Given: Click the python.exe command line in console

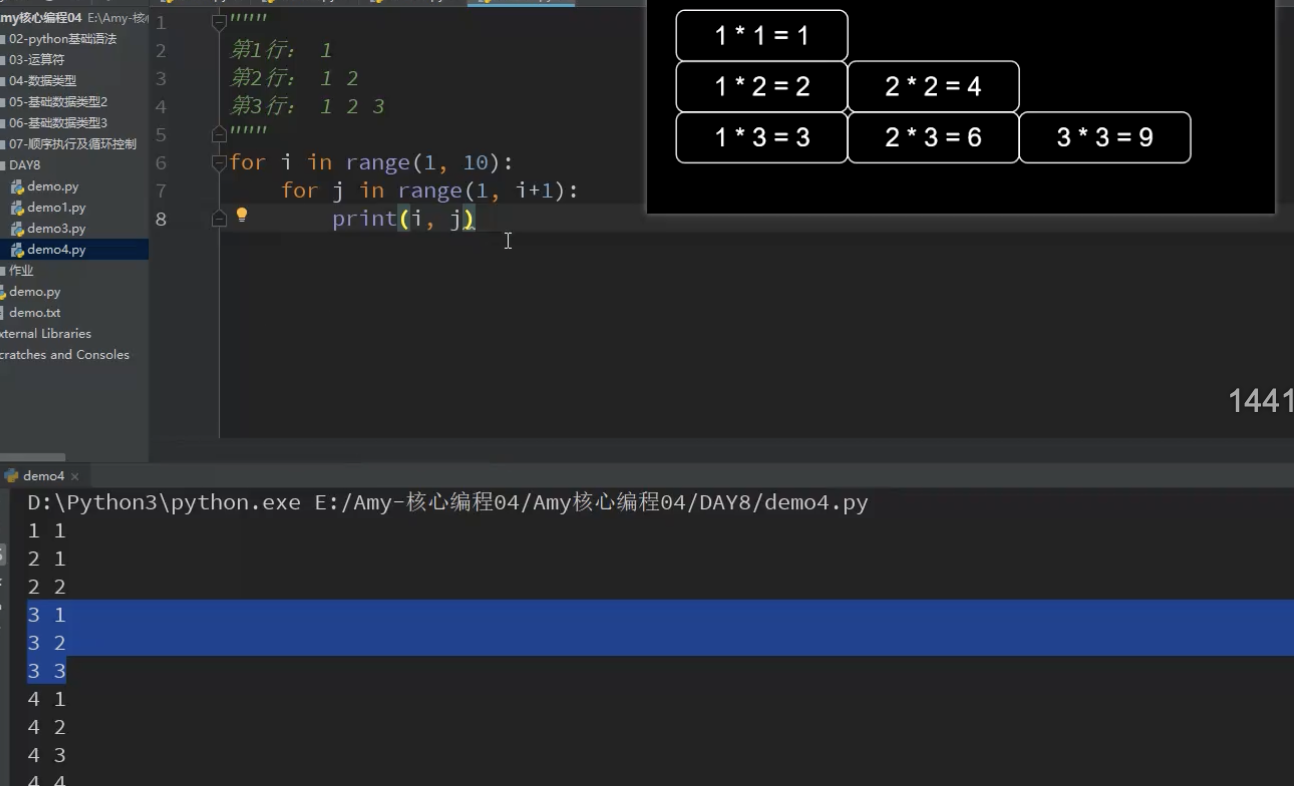Looking at the screenshot, I should pos(447,503).
